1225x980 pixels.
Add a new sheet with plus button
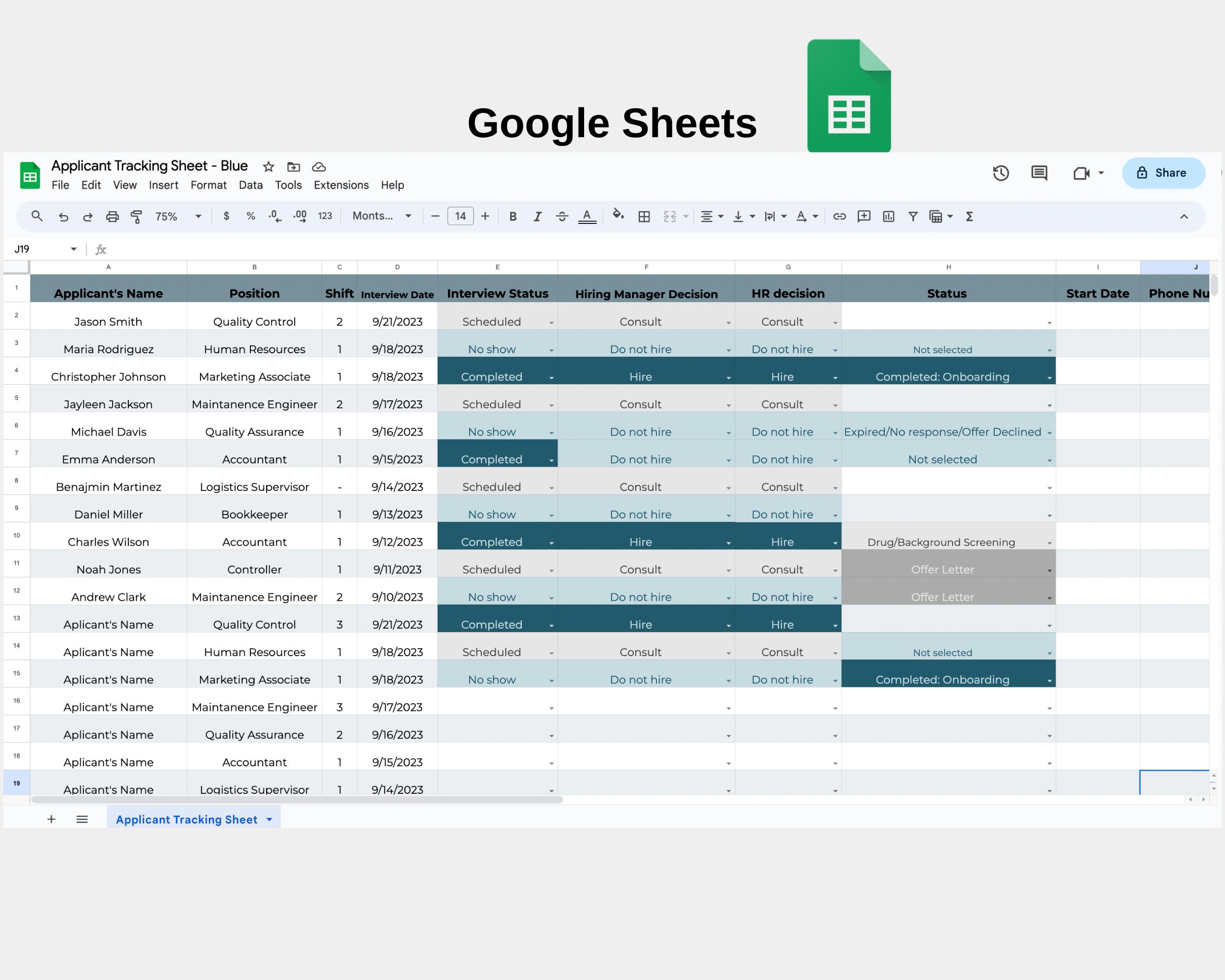[51, 819]
